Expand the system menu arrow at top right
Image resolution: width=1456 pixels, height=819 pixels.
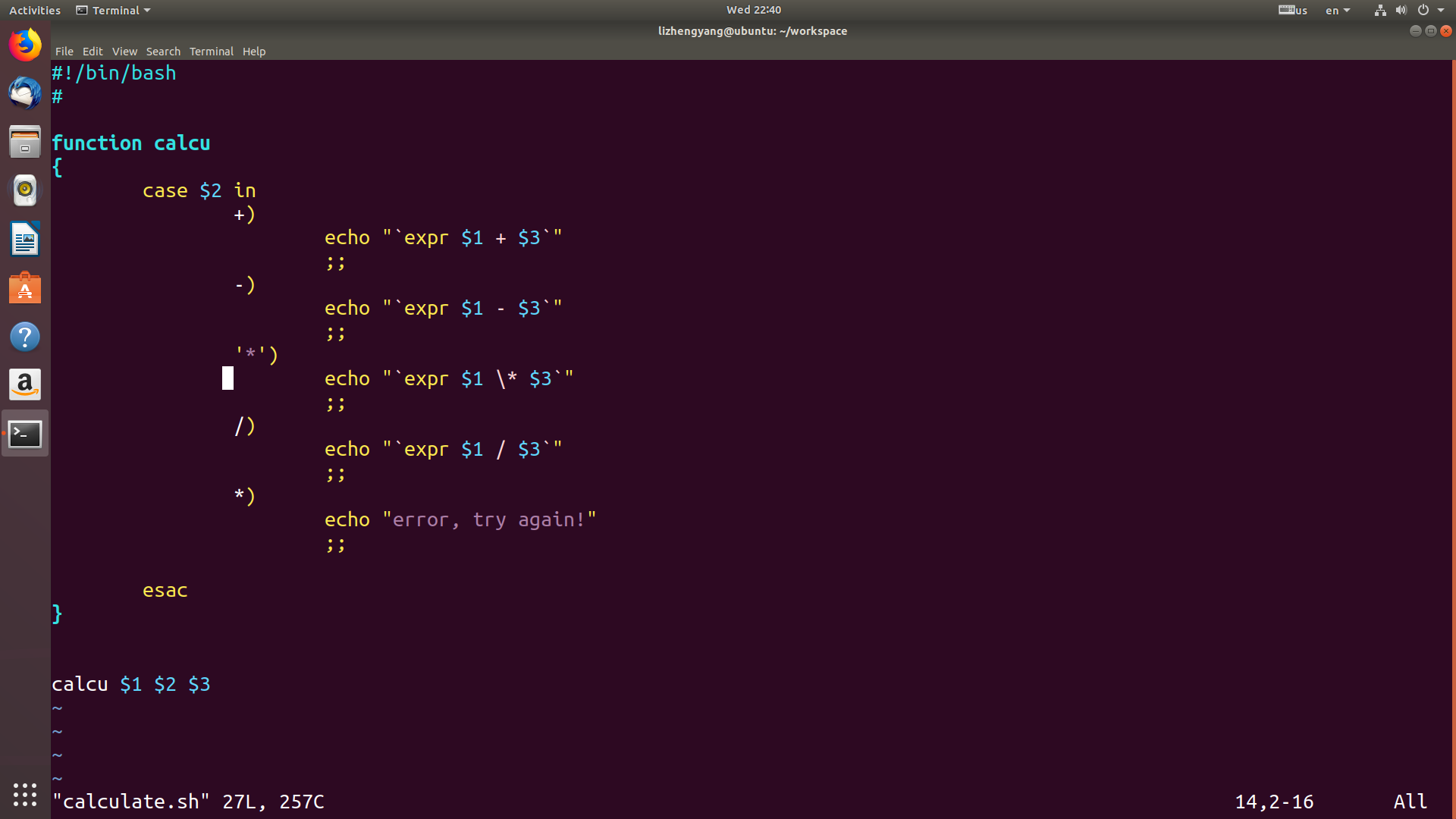[1441, 10]
